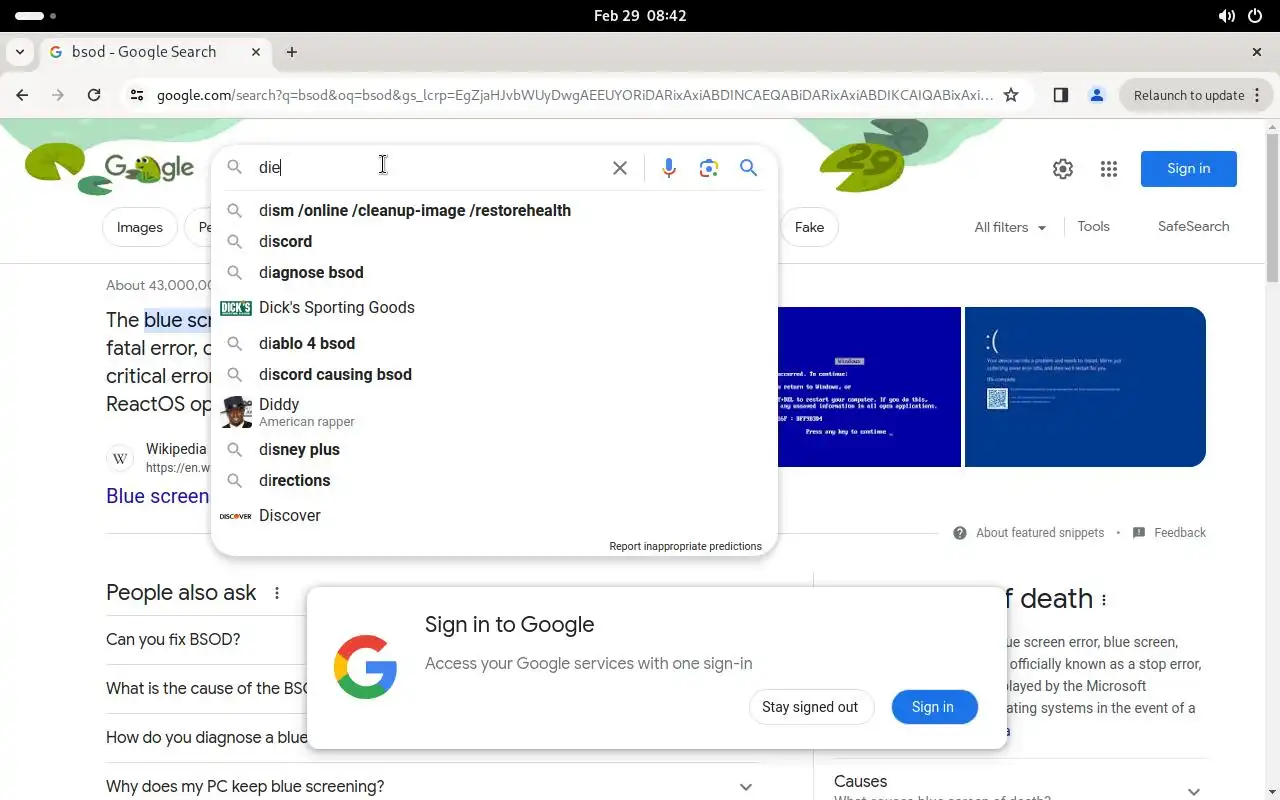Viewport: 1280px width, 800px height.
Task: Pick the dism restorehealth suggestion
Action: (x=494, y=211)
